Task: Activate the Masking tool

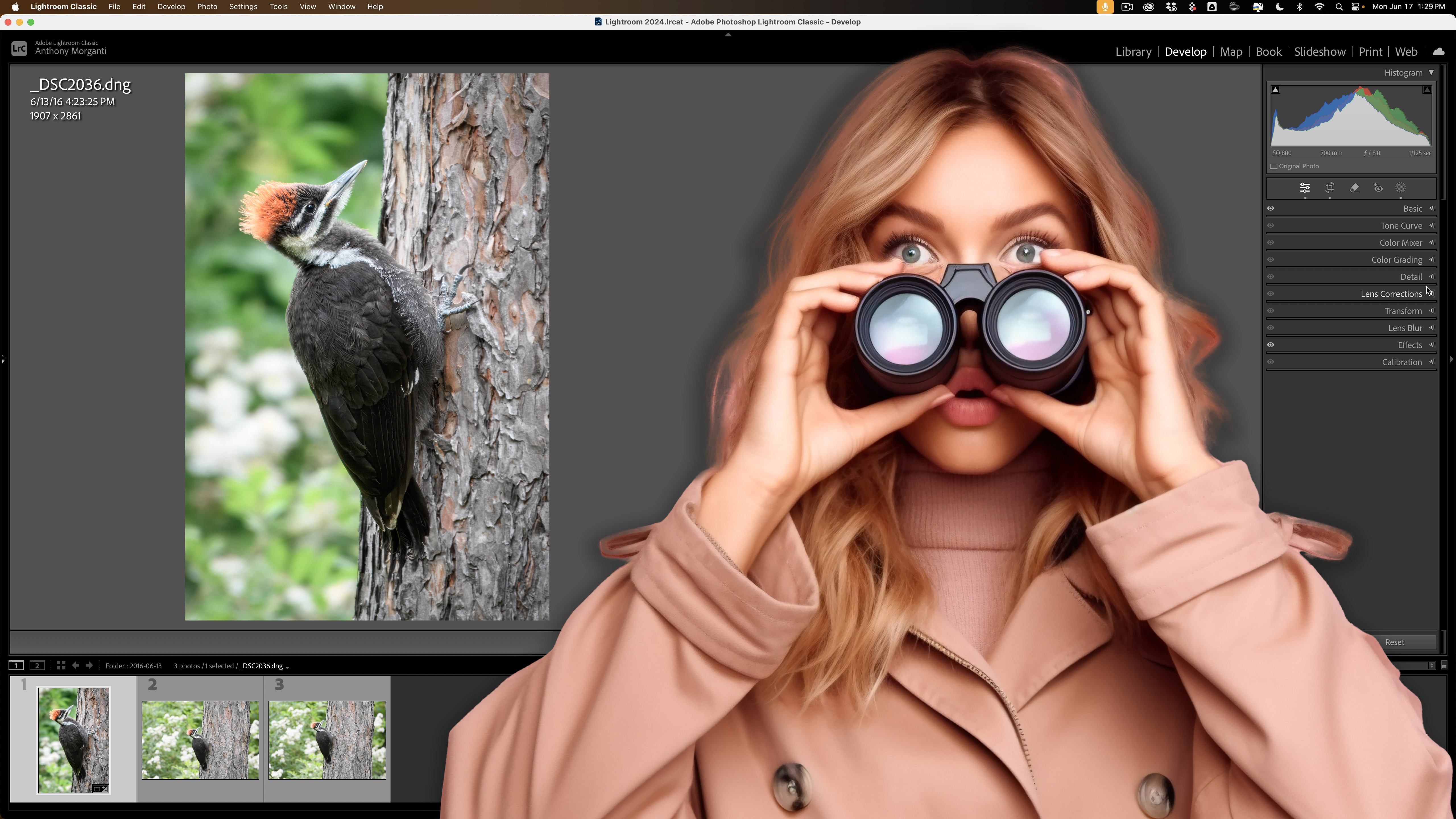Action: (1401, 188)
